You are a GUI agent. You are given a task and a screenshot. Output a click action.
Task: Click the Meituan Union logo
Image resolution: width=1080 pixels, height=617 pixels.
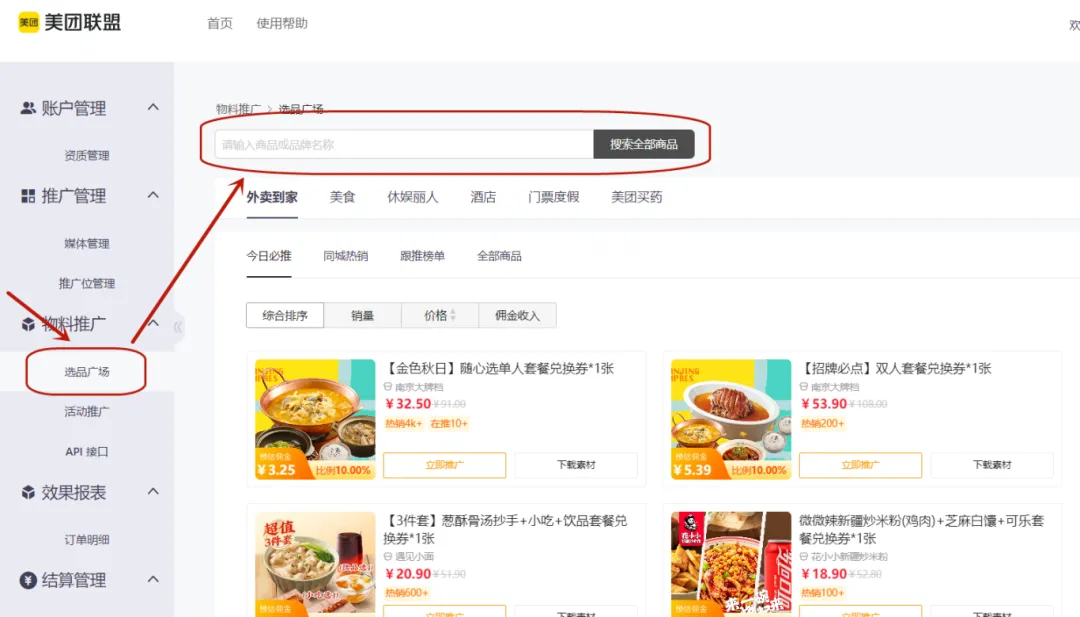pyautogui.click(x=69, y=22)
